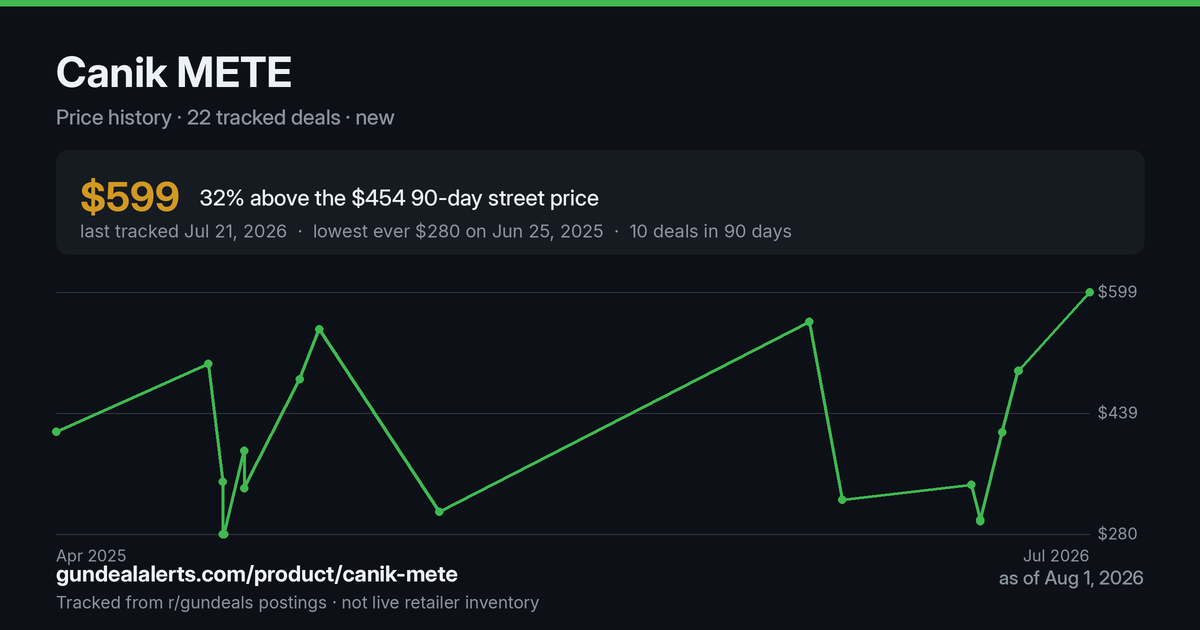Select the mid-chart low point in the long dip
Screen dimensions: 1200x630
439,511
